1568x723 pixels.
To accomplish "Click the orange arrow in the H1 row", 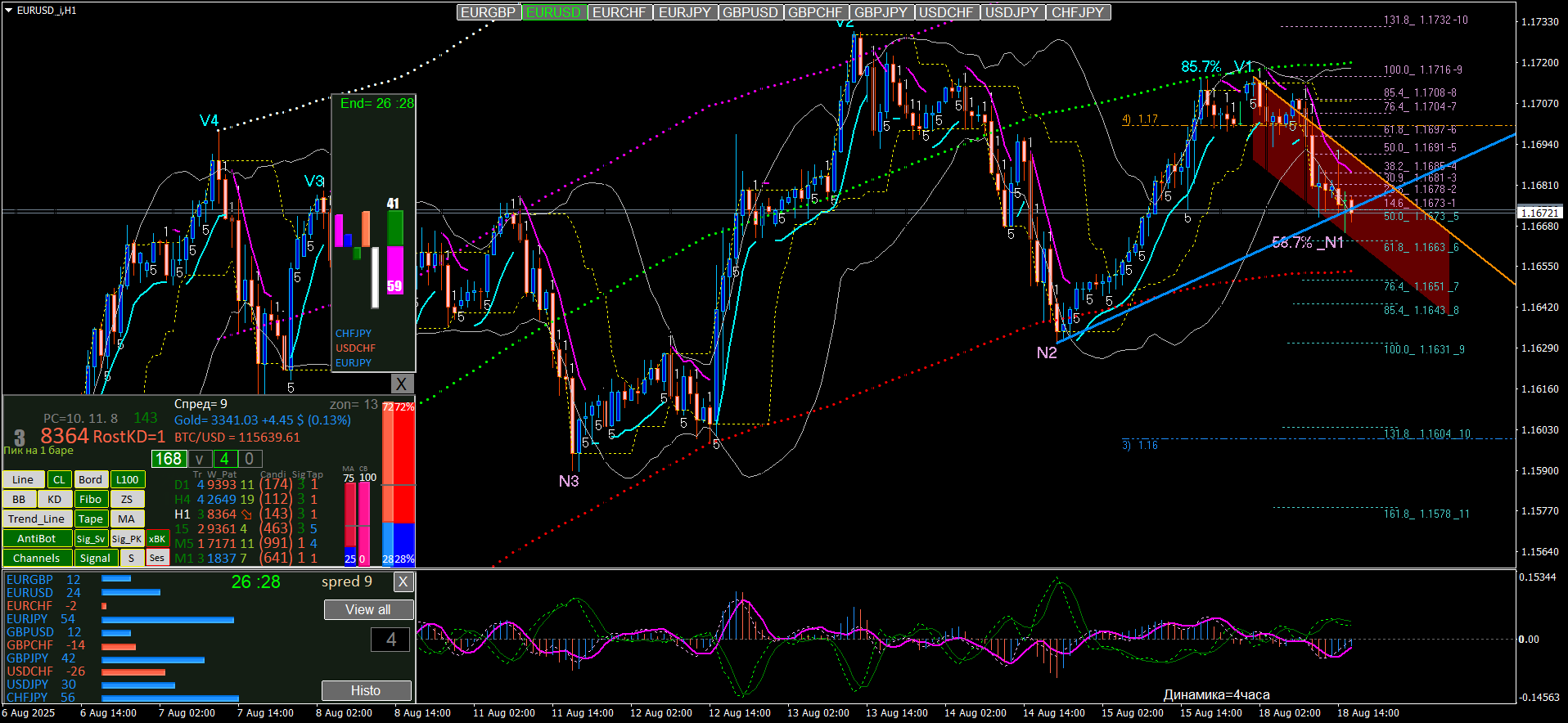I will pyautogui.click(x=246, y=514).
